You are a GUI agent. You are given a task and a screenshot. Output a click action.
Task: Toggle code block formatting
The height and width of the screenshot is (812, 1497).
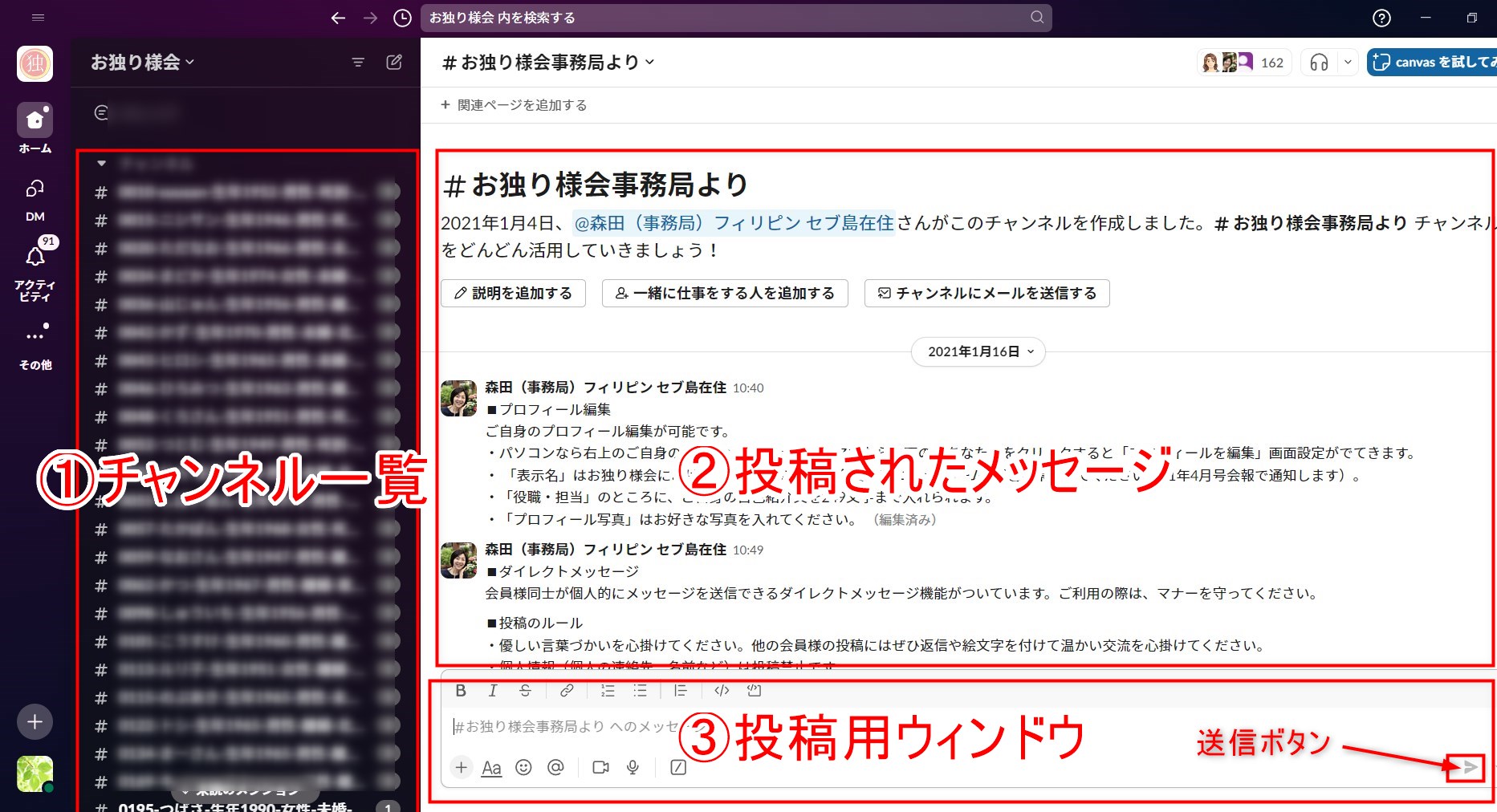tap(754, 690)
